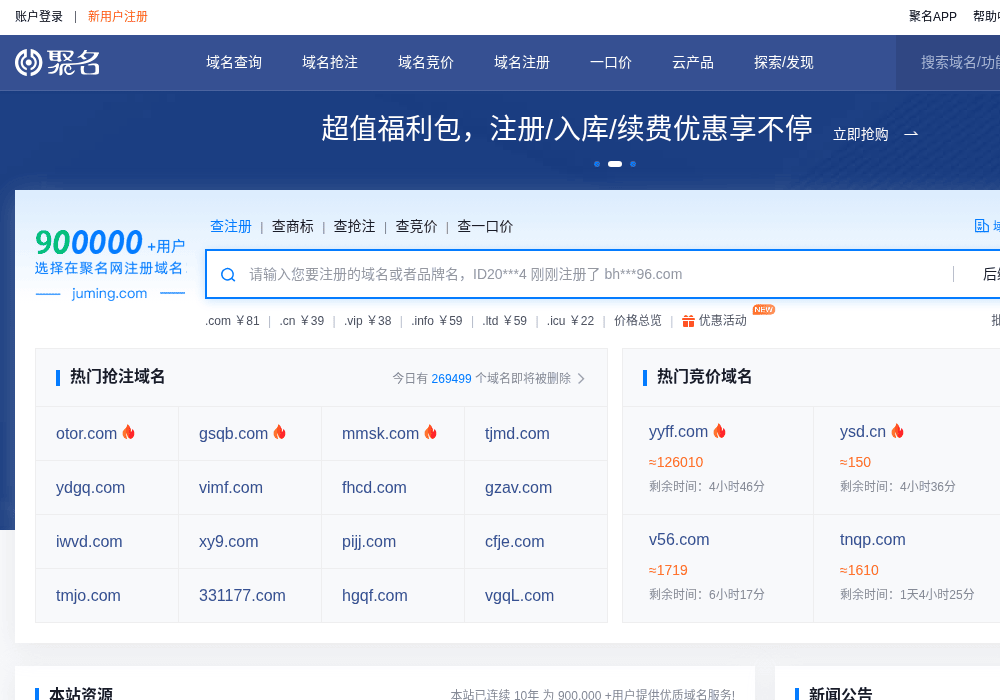This screenshot has width=1000, height=700.
Task: Select first banner carousel dot
Action: pyautogui.click(x=597, y=164)
